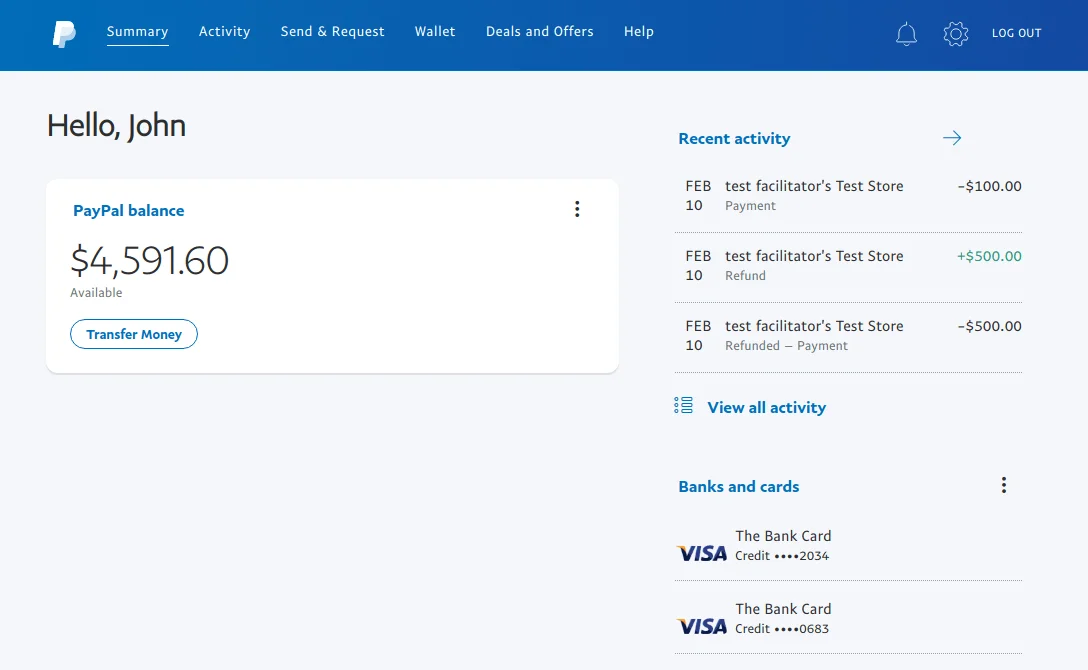This screenshot has height=670, width=1088.
Task: Open the notifications bell
Action: [906, 34]
